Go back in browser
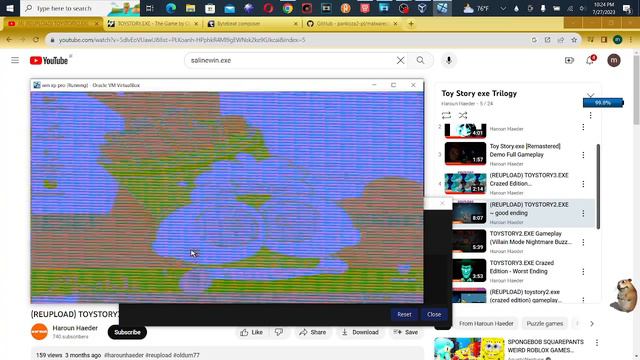This screenshot has height=360, width=640. [x=9, y=40]
